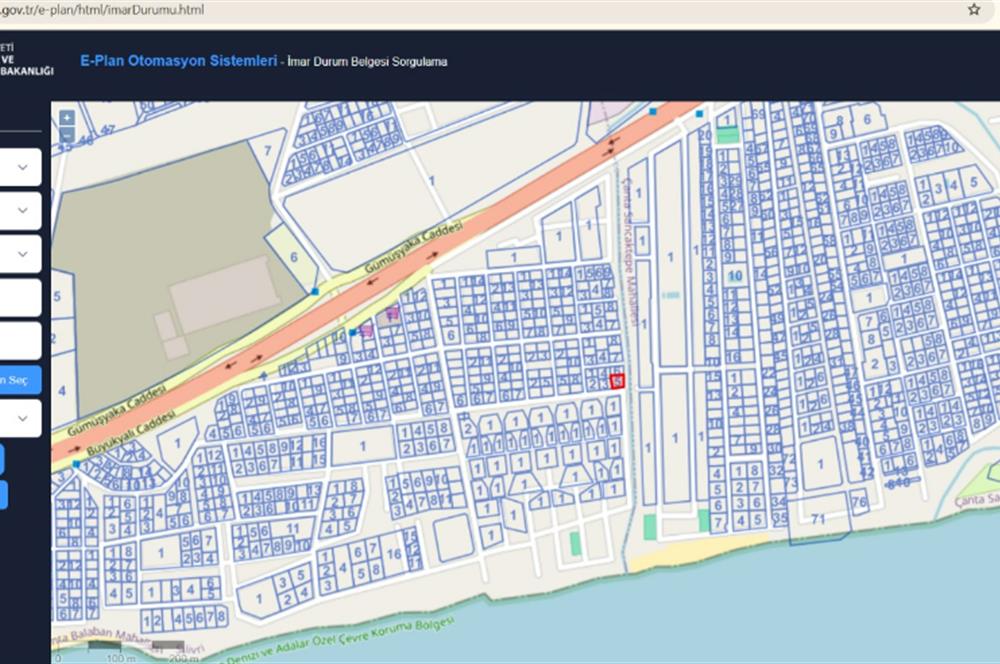Open the dropdown directly below the Seç button

pyautogui.click(x=21, y=417)
